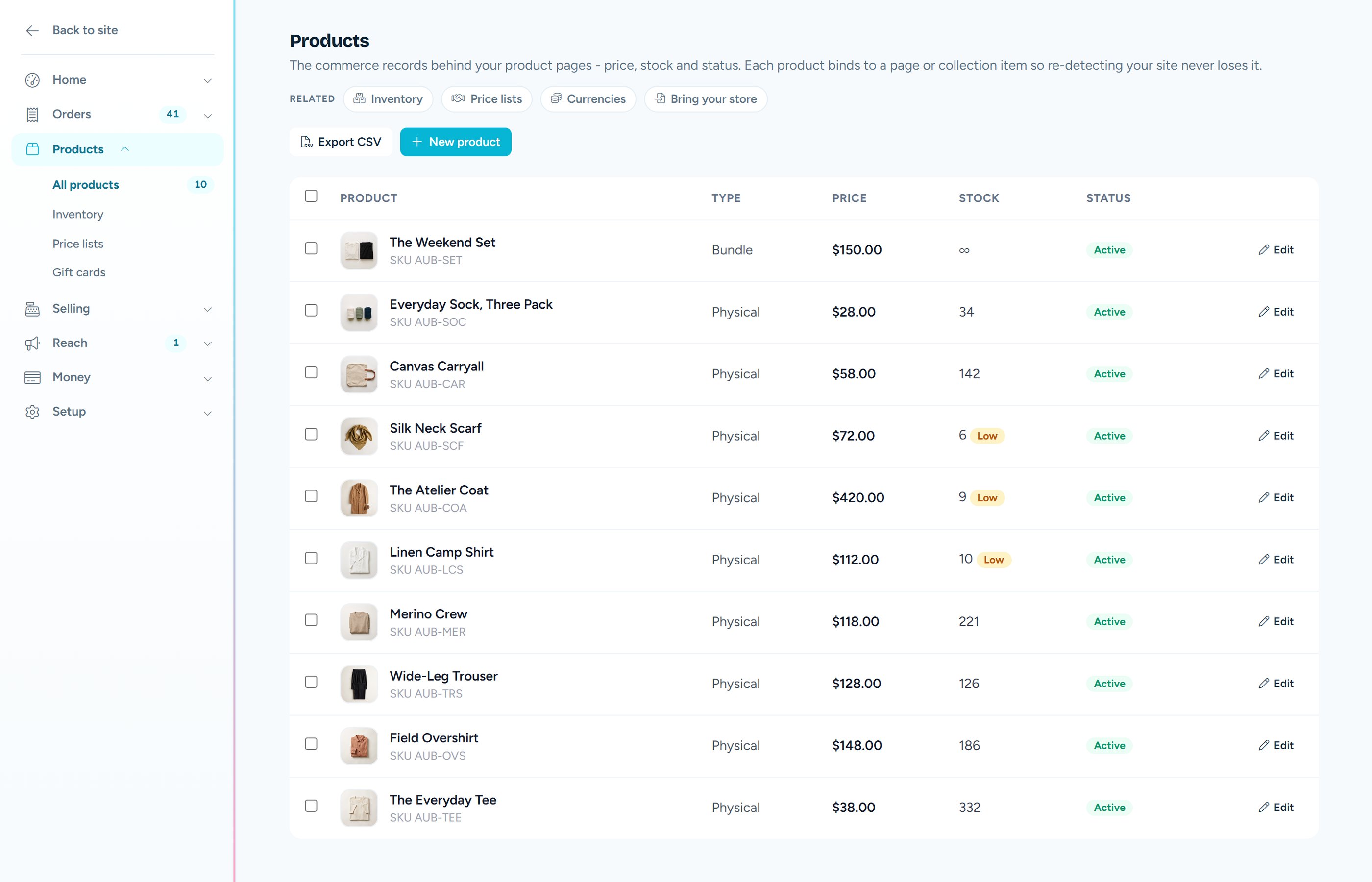Click the pencil icon for Field Overshirt

pos(1264,744)
